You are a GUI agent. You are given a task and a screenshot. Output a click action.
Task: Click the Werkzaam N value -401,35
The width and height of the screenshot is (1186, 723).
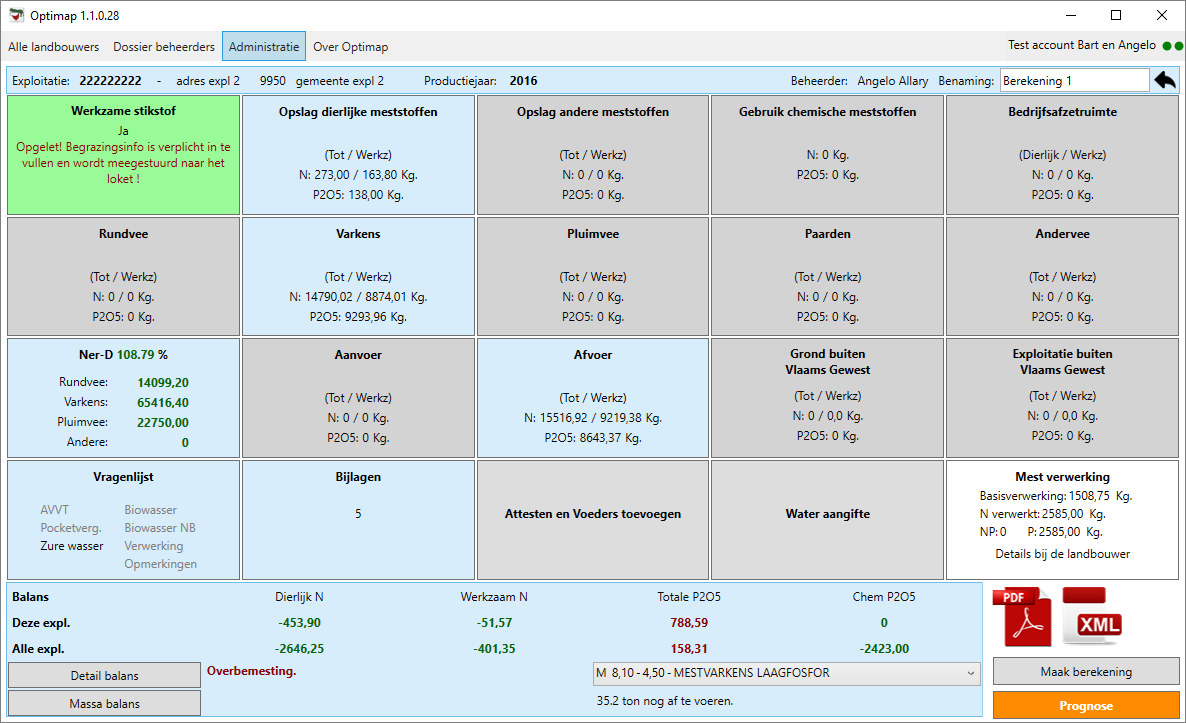click(x=494, y=649)
